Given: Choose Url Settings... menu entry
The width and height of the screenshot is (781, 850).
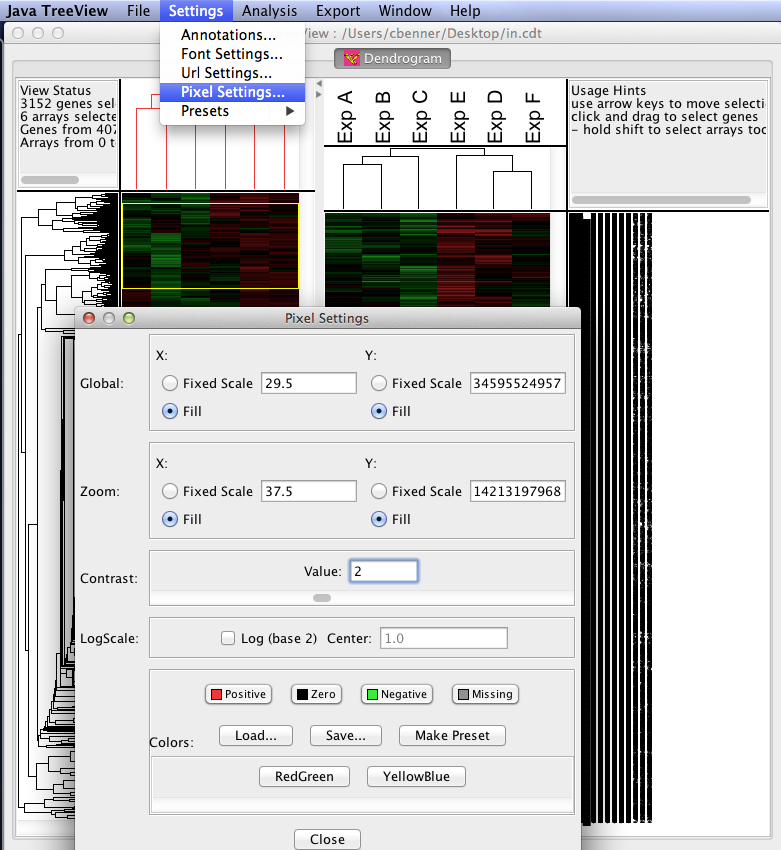Looking at the screenshot, I should pyautogui.click(x=232, y=73).
